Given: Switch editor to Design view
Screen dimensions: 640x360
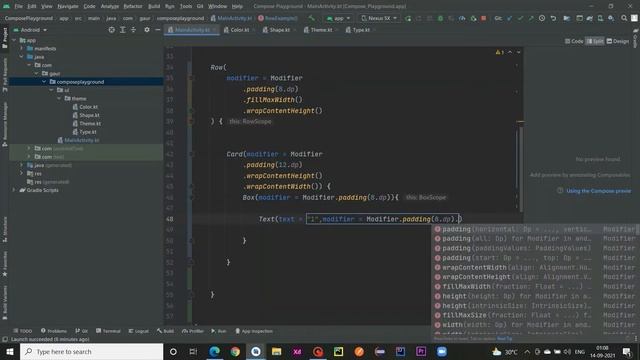Looking at the screenshot, I should pyautogui.click(x=618, y=41).
